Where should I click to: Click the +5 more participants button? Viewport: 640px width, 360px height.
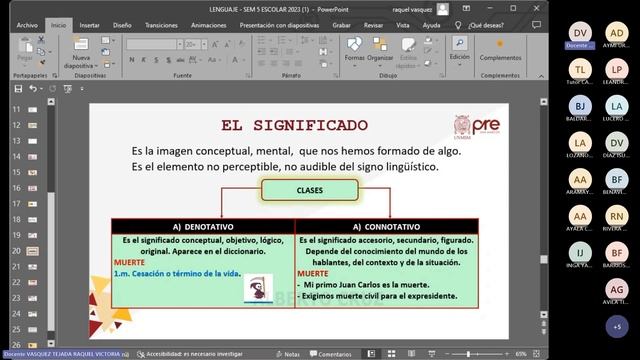(x=617, y=327)
